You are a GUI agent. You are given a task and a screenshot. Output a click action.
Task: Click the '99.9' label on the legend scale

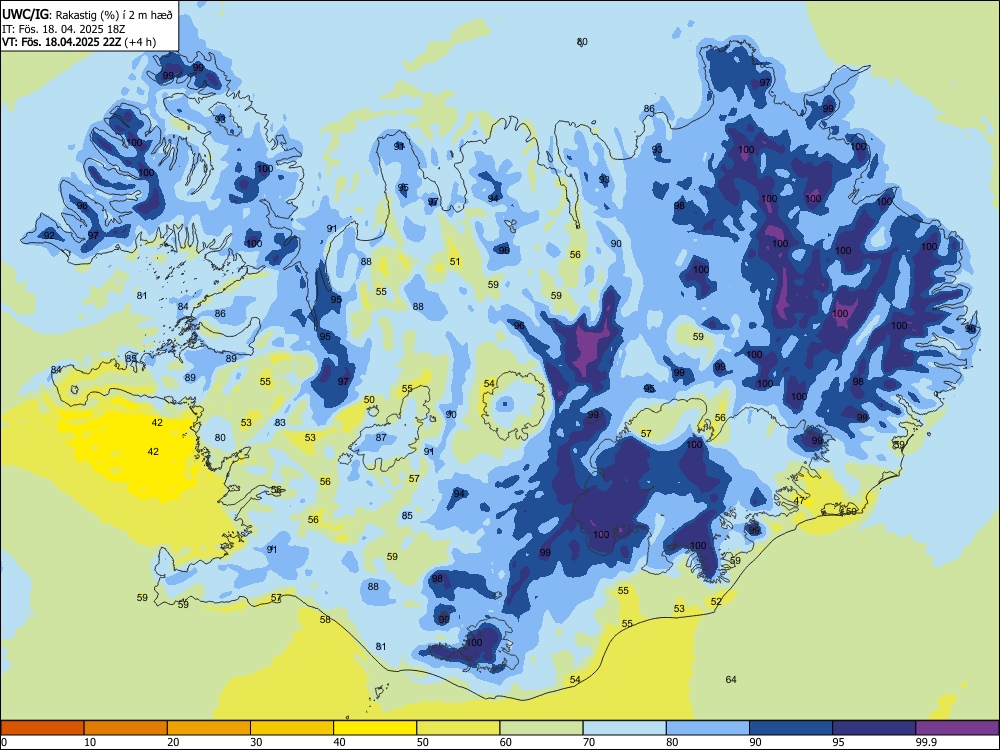click(925, 742)
